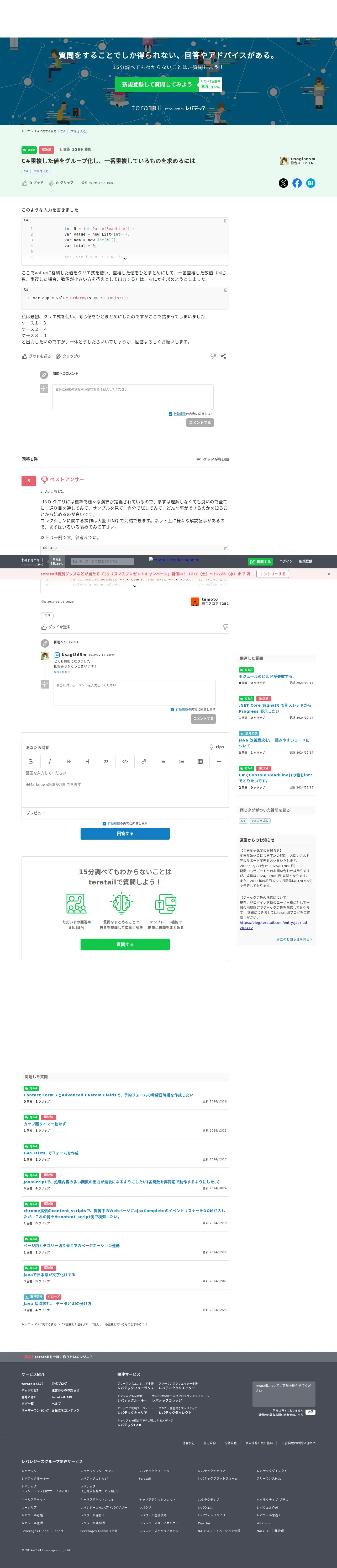Apply Strikethrough in answer editor
The width and height of the screenshot is (337, 1568).
[x=68, y=761]
